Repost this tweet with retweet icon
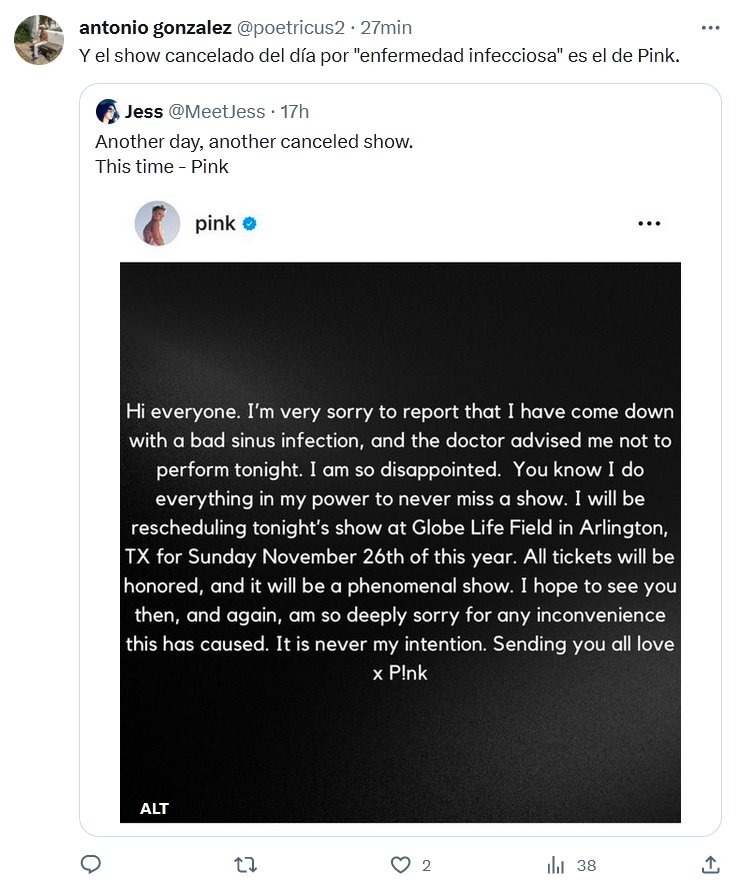 243,865
